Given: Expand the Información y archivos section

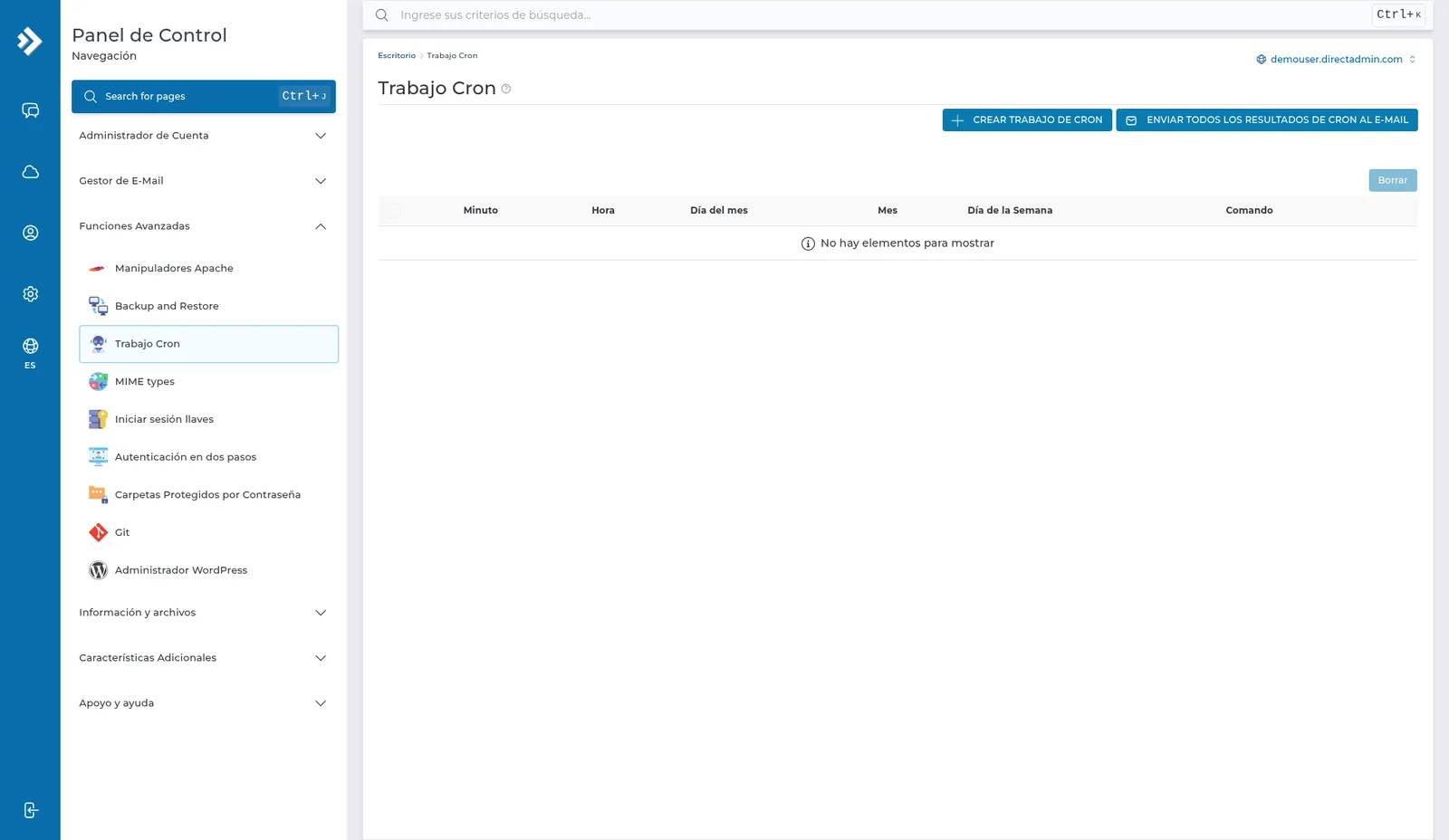Looking at the screenshot, I should 204,613.
